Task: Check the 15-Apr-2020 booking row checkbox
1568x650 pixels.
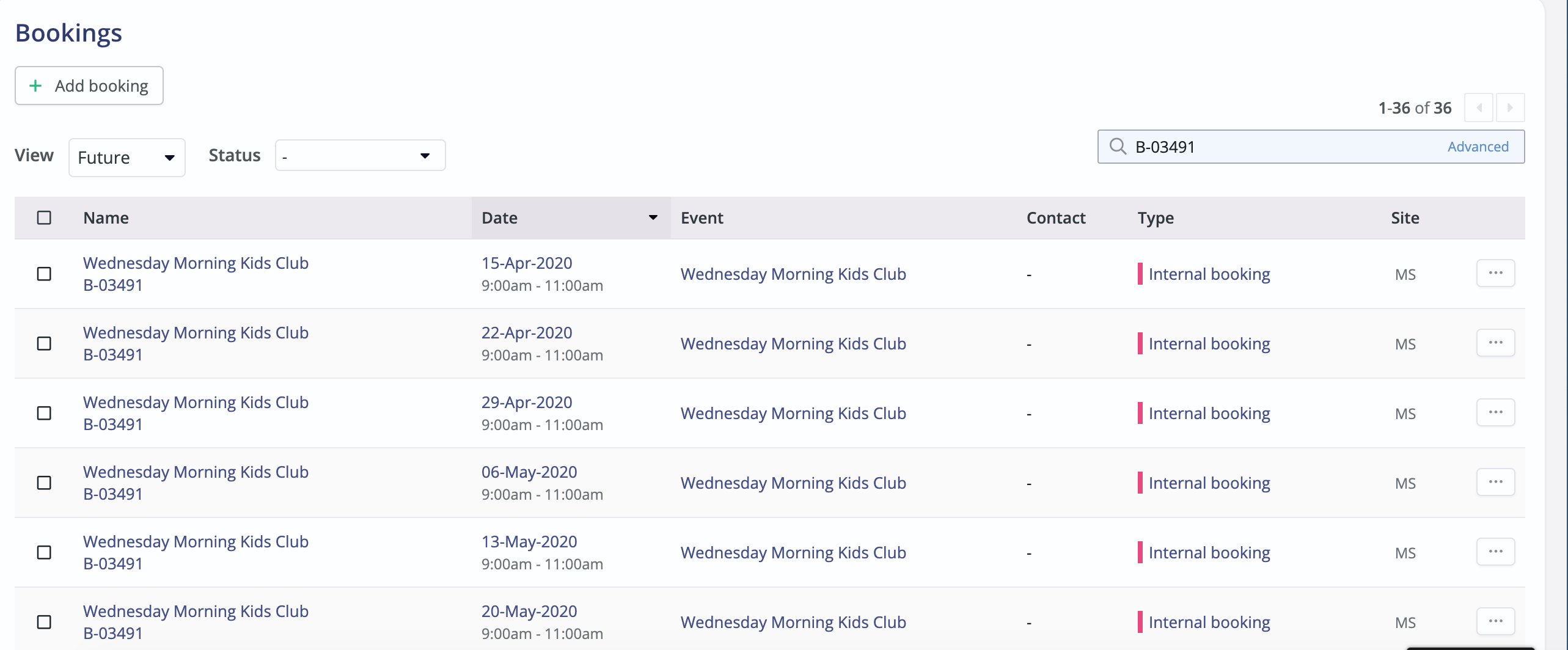Action: coord(43,274)
